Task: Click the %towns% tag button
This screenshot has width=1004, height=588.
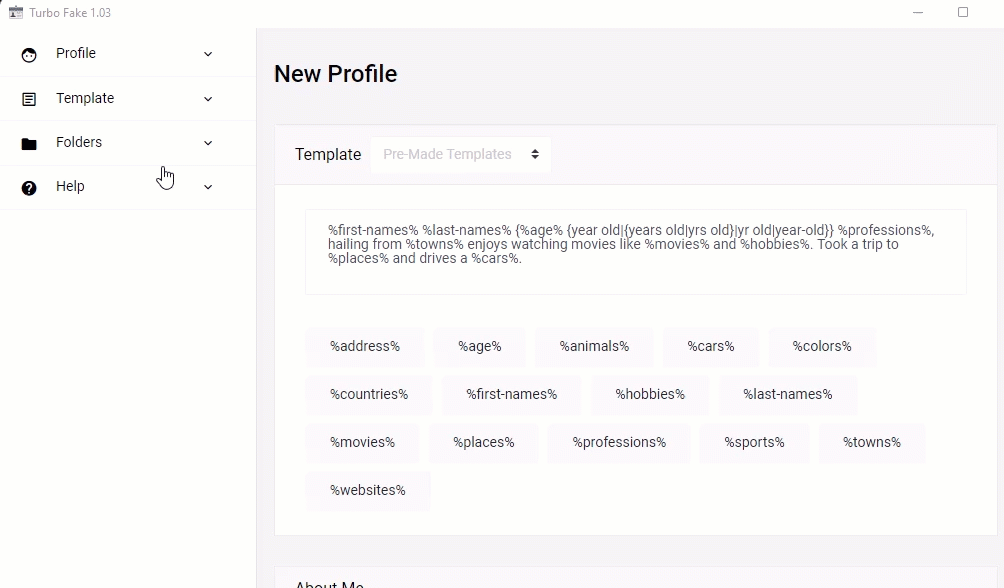Action: (871, 442)
